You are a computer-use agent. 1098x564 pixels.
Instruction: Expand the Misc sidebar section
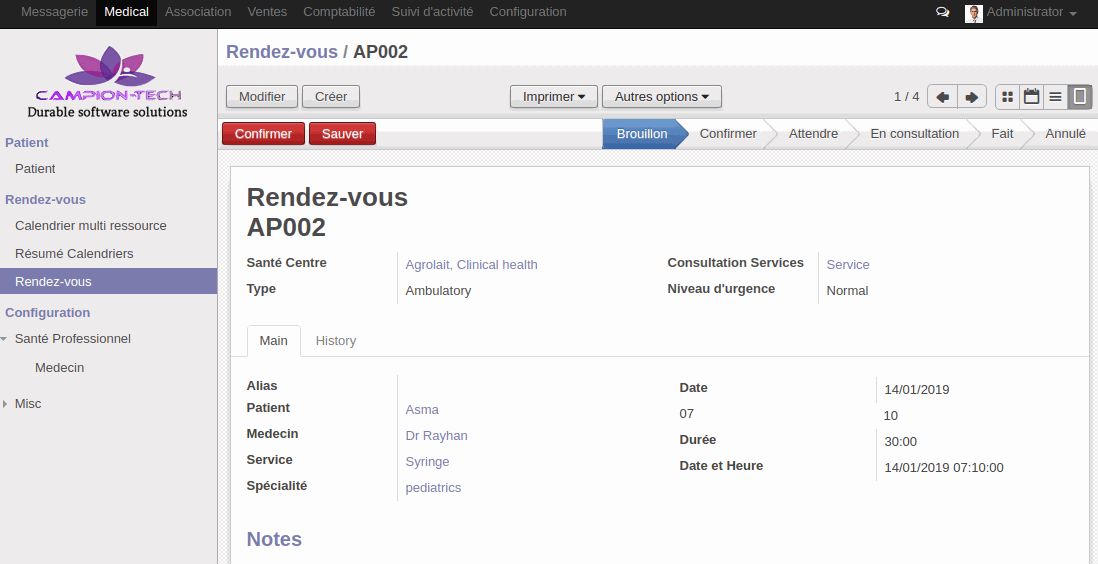pyautogui.click(x=28, y=404)
